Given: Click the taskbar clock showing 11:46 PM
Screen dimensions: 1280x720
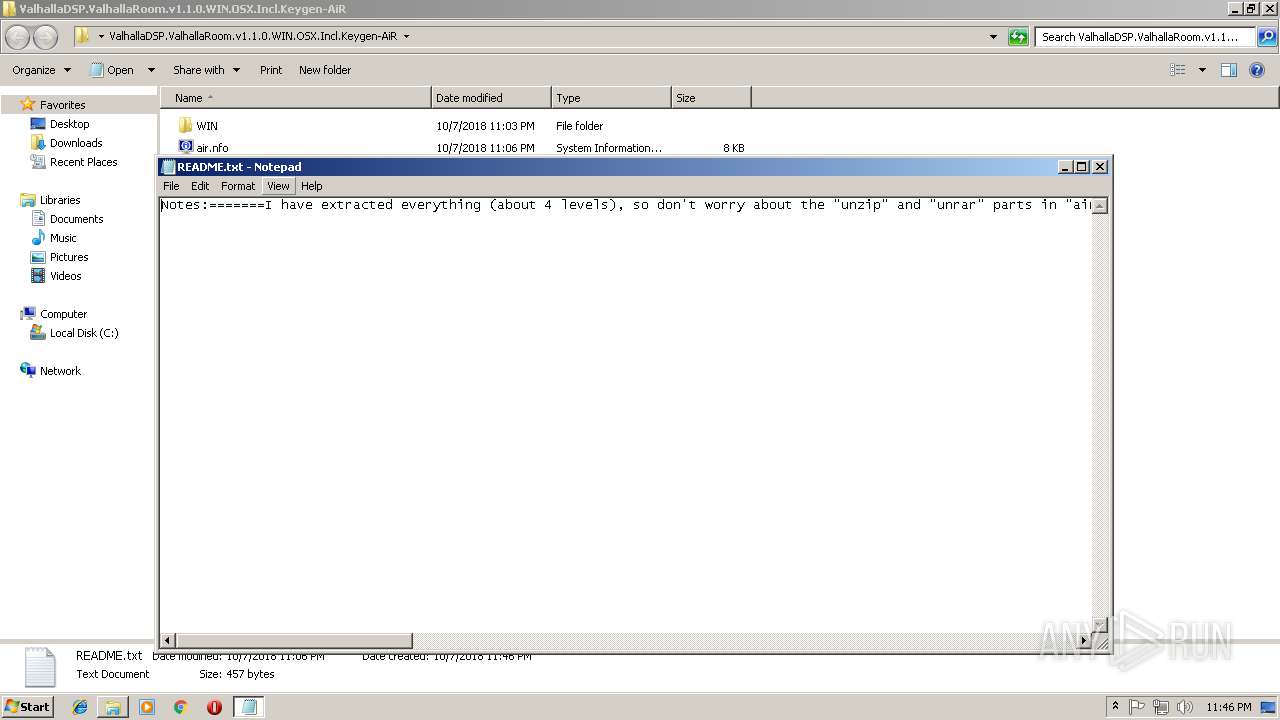Looking at the screenshot, I should [x=1229, y=707].
